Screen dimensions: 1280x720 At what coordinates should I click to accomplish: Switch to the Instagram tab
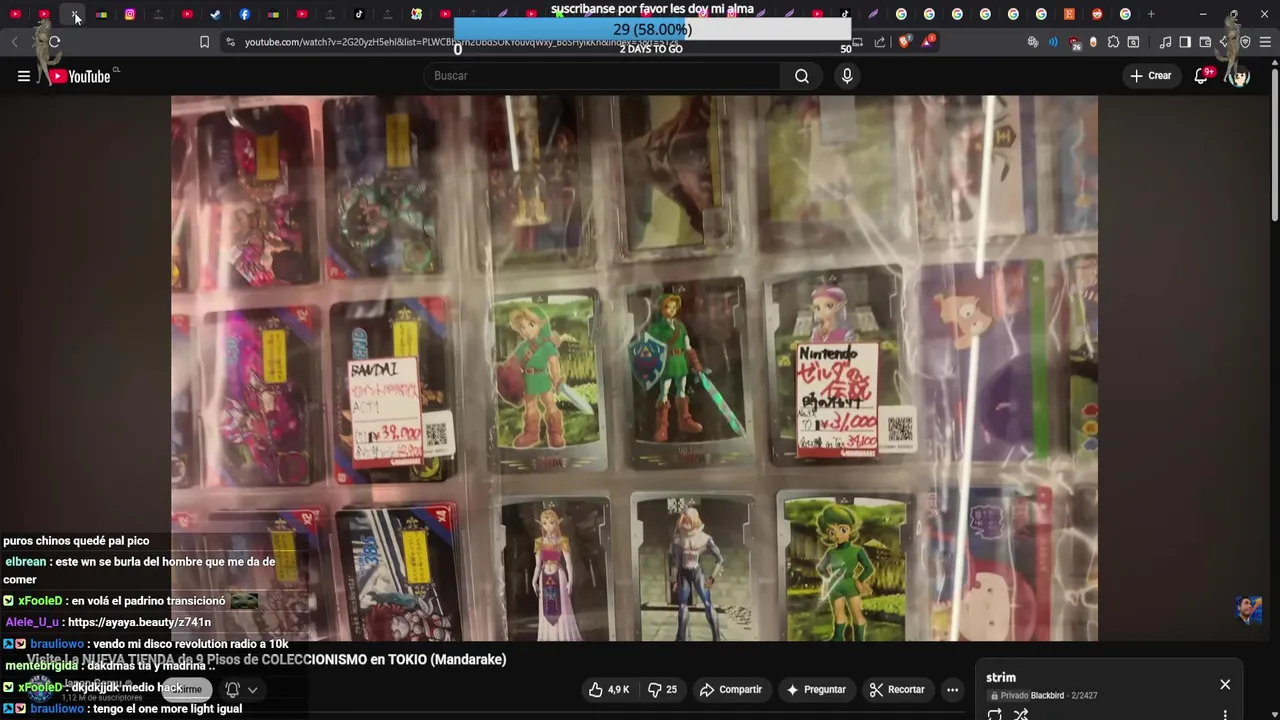point(130,14)
